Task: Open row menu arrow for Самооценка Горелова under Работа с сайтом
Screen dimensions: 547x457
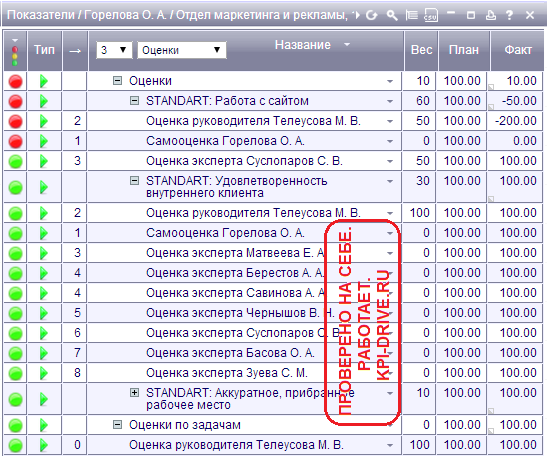Action: pyautogui.click(x=390, y=141)
